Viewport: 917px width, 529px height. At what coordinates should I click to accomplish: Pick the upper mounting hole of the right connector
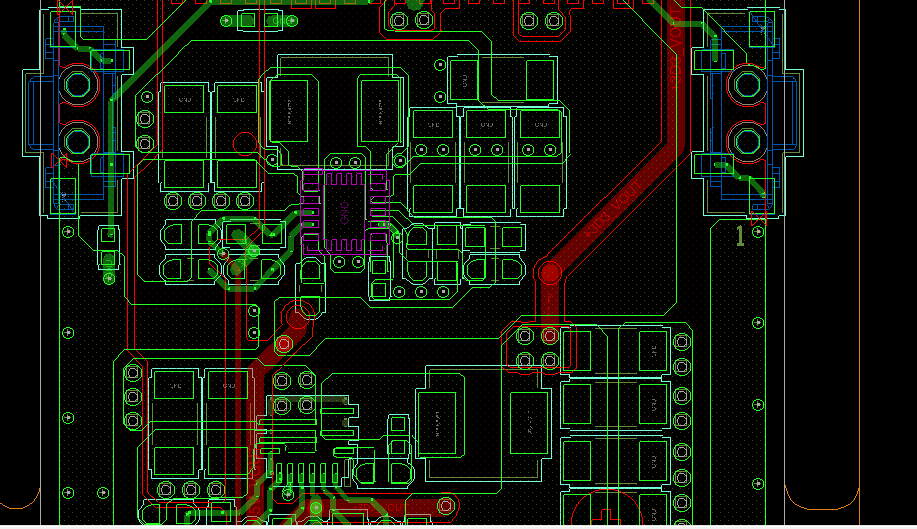click(x=747, y=85)
